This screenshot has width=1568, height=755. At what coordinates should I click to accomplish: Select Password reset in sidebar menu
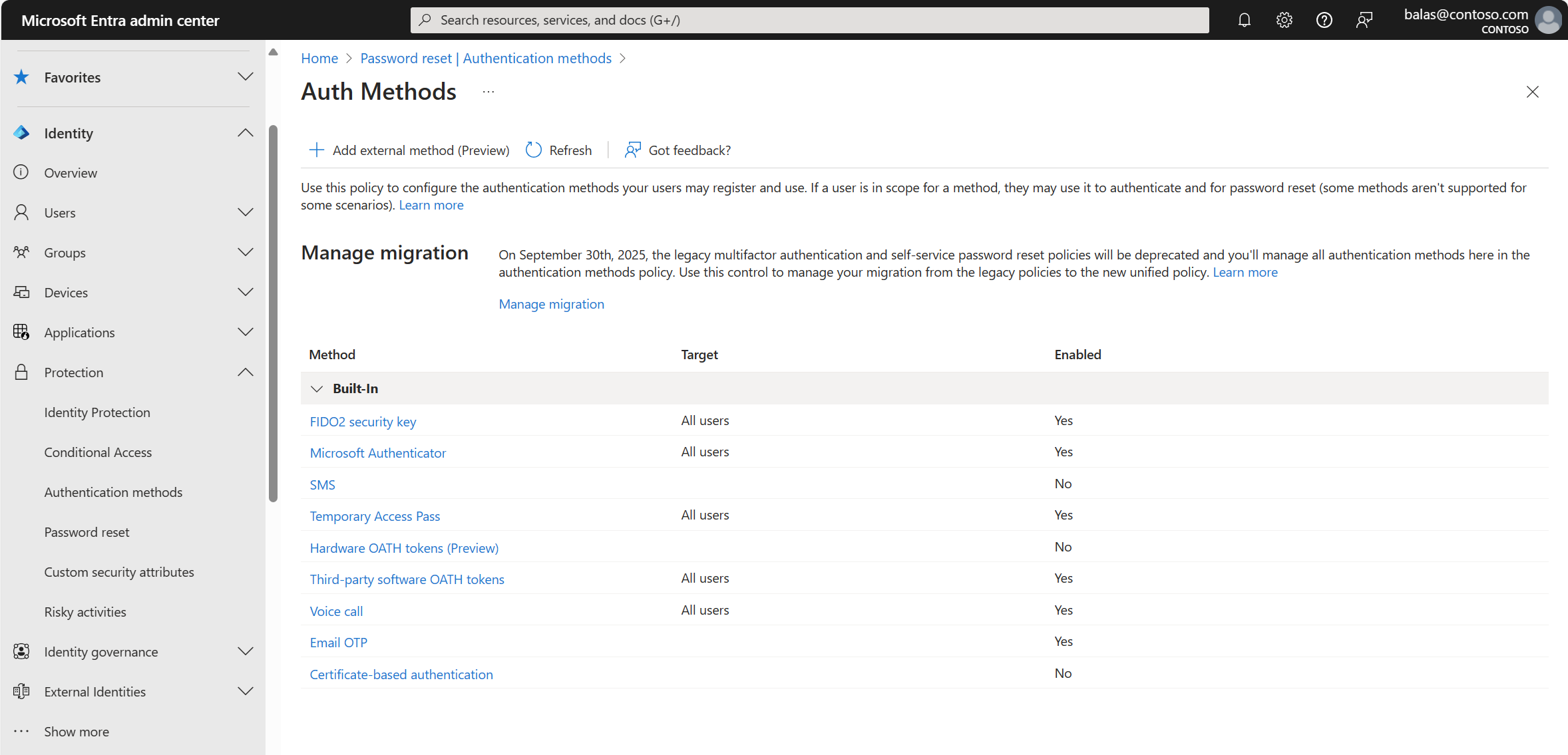pyautogui.click(x=86, y=531)
